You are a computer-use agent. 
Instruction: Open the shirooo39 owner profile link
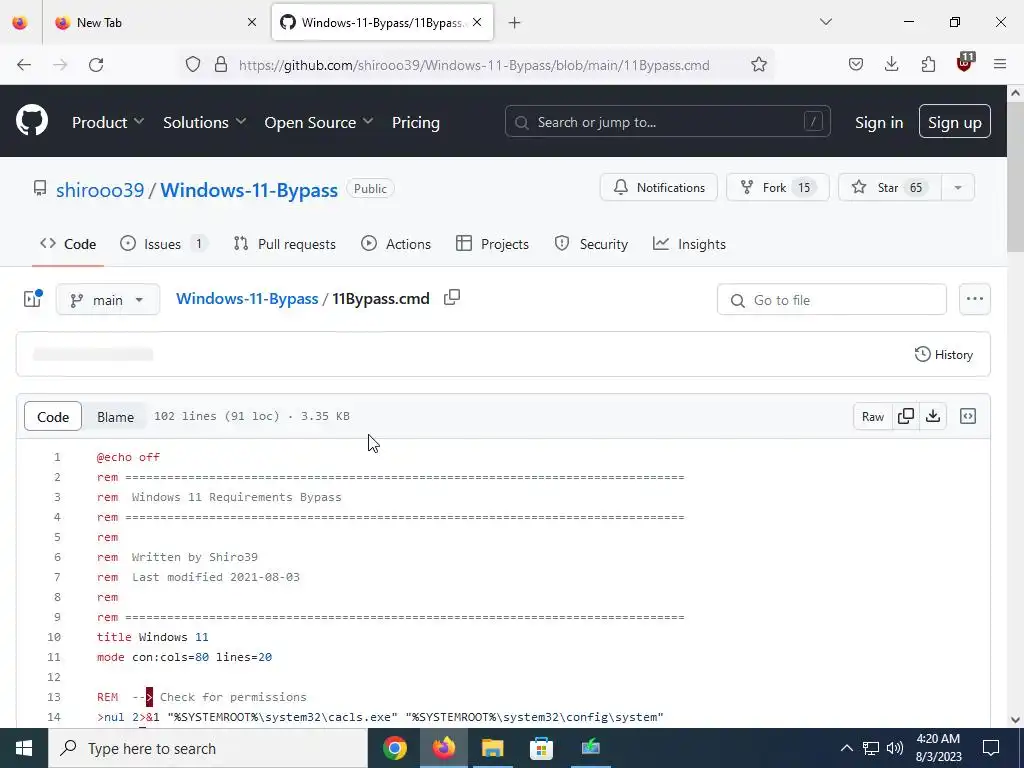(x=100, y=190)
